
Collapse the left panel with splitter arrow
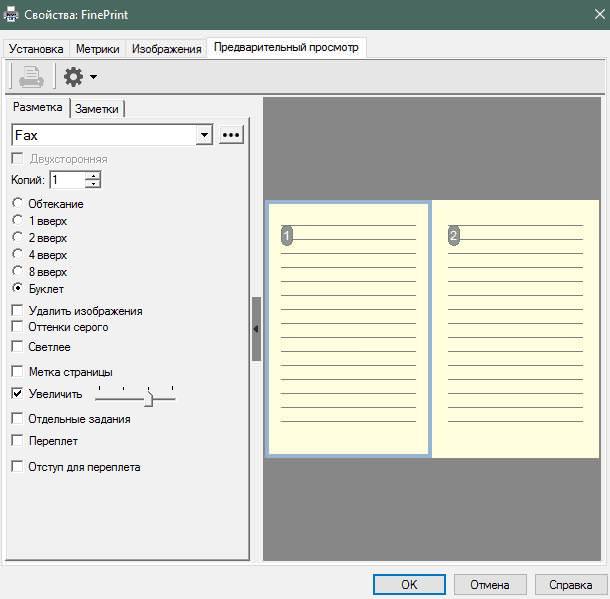(256, 329)
